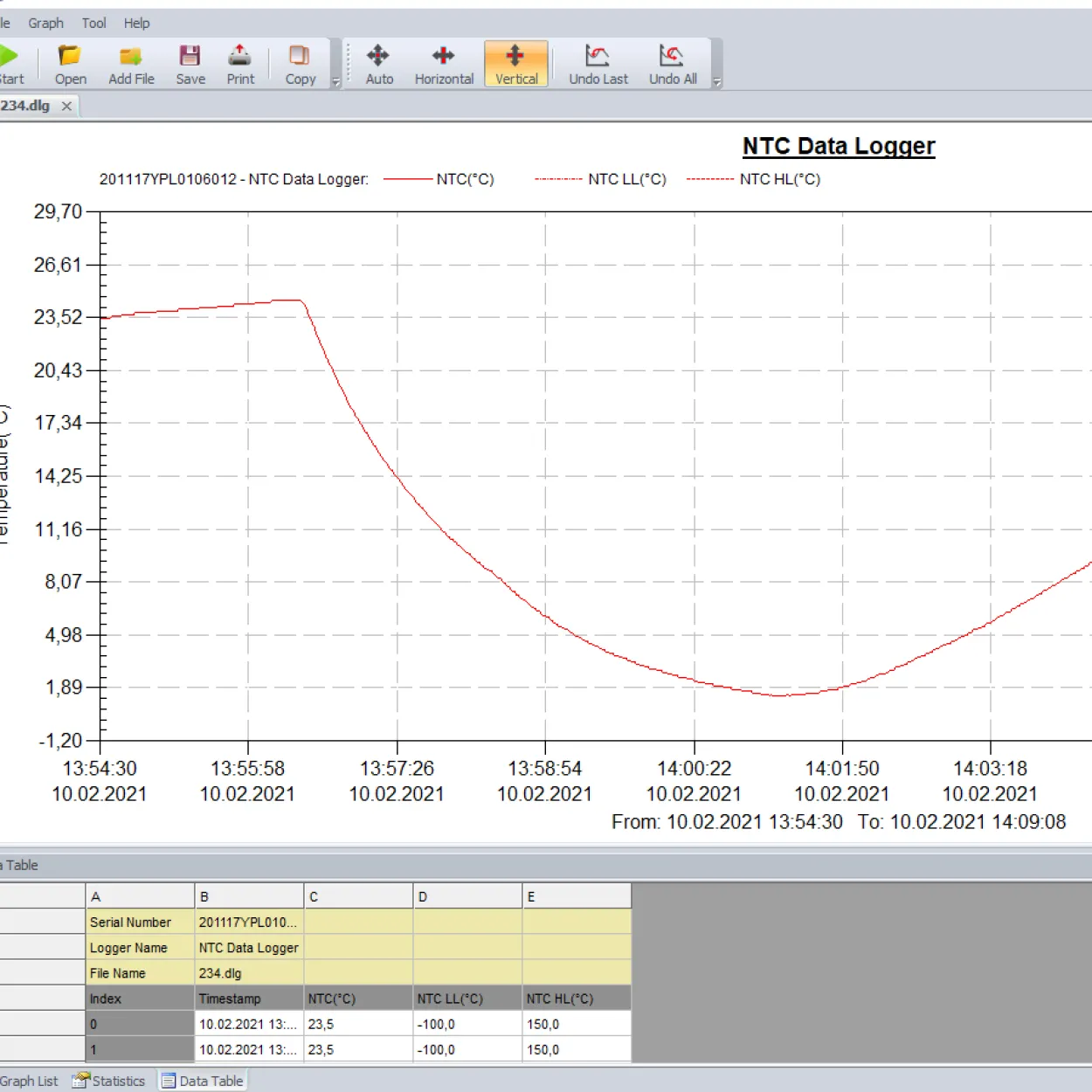
Task: Click the NTC HL(°C) table header cell
Action: (577, 999)
